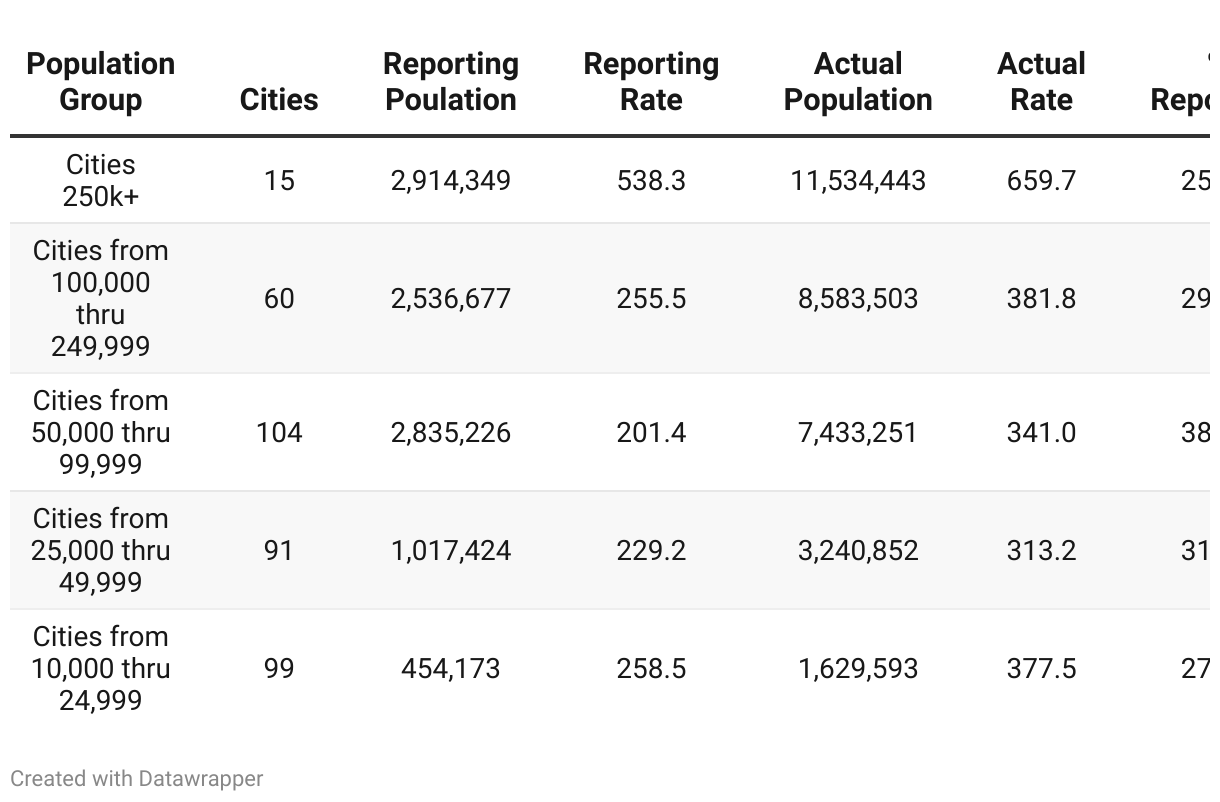Click the Actual Population column header
The image size is (1220, 802).
[x=858, y=82]
